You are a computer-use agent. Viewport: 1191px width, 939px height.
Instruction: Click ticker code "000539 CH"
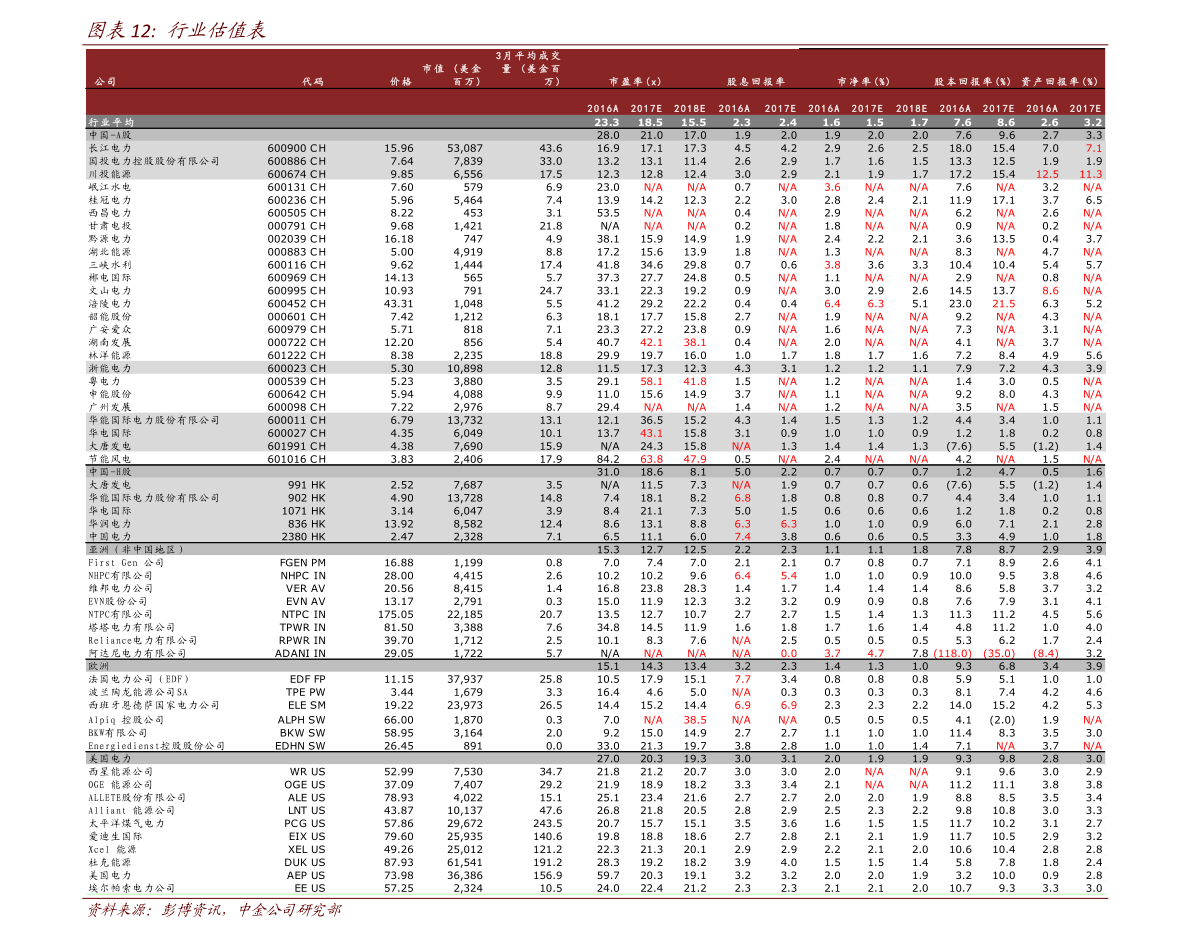[296, 381]
